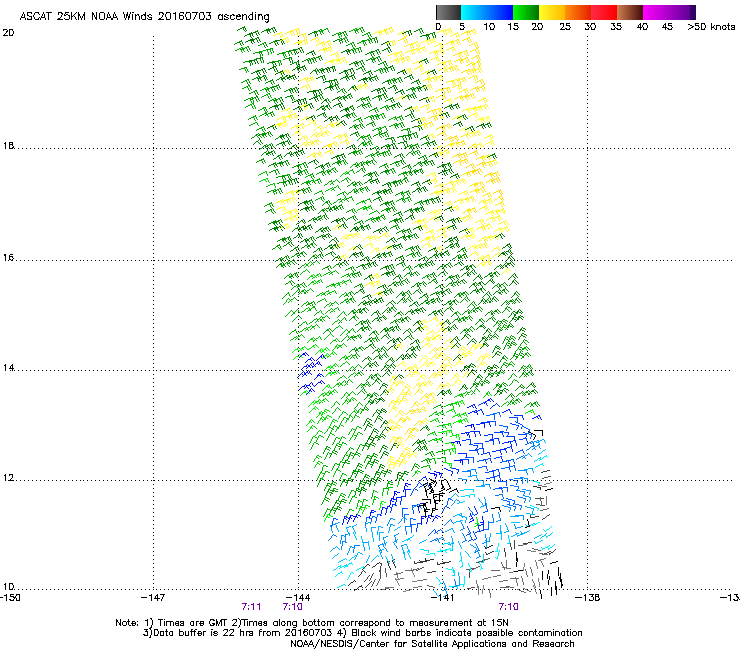
Task: Click the longitude axis label '-147'
Action: [153, 598]
